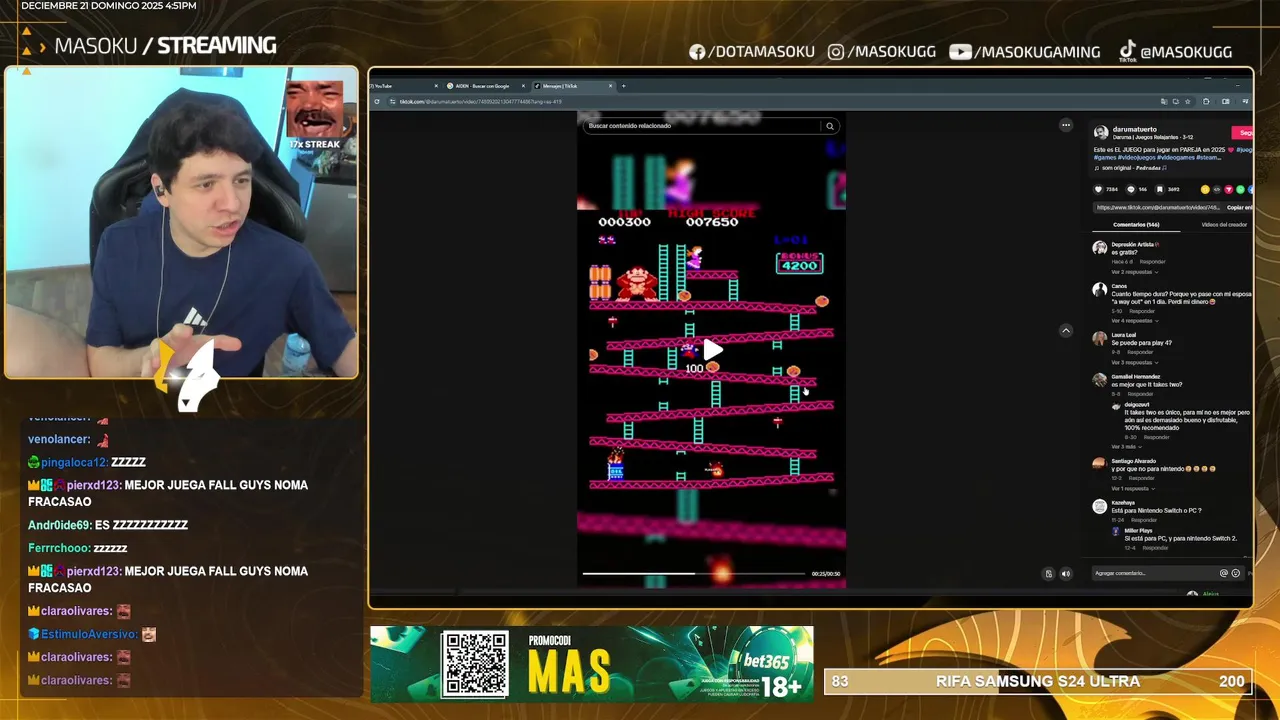Click the meme face '17x STREAK' thumbnail
Image resolution: width=1280 pixels, height=720 pixels.
(315, 108)
